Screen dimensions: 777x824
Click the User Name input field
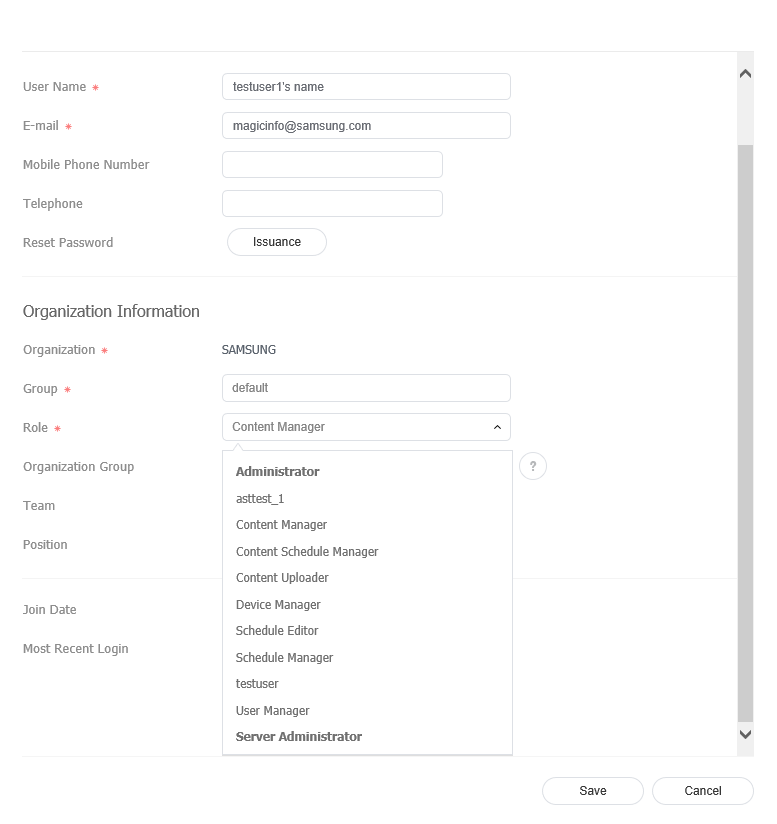coord(366,87)
